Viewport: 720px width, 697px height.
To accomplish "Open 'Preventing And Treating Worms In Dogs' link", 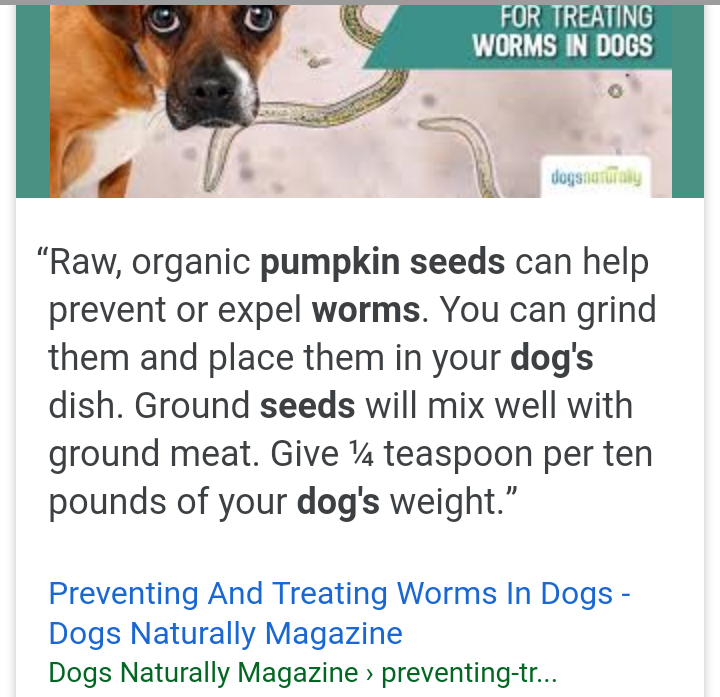I will (331, 593).
